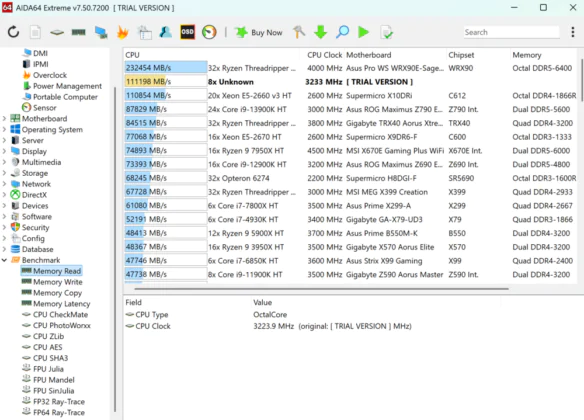
Task: Open preferences hammer tool icon
Action: click(299, 32)
